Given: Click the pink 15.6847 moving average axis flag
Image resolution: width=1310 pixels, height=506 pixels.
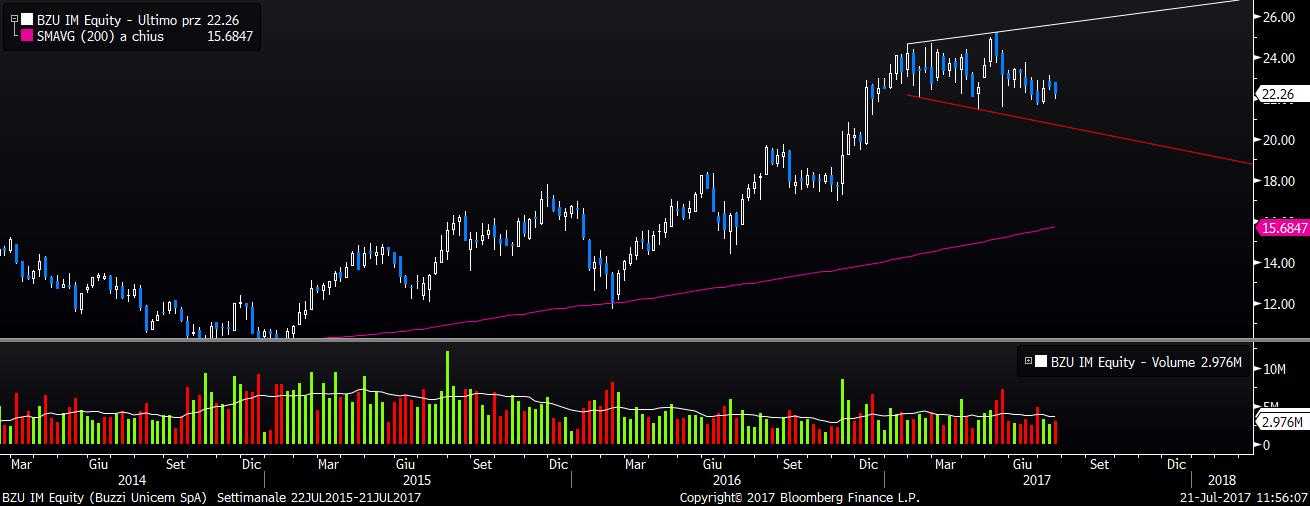Looking at the screenshot, I should pyautogui.click(x=1280, y=228).
